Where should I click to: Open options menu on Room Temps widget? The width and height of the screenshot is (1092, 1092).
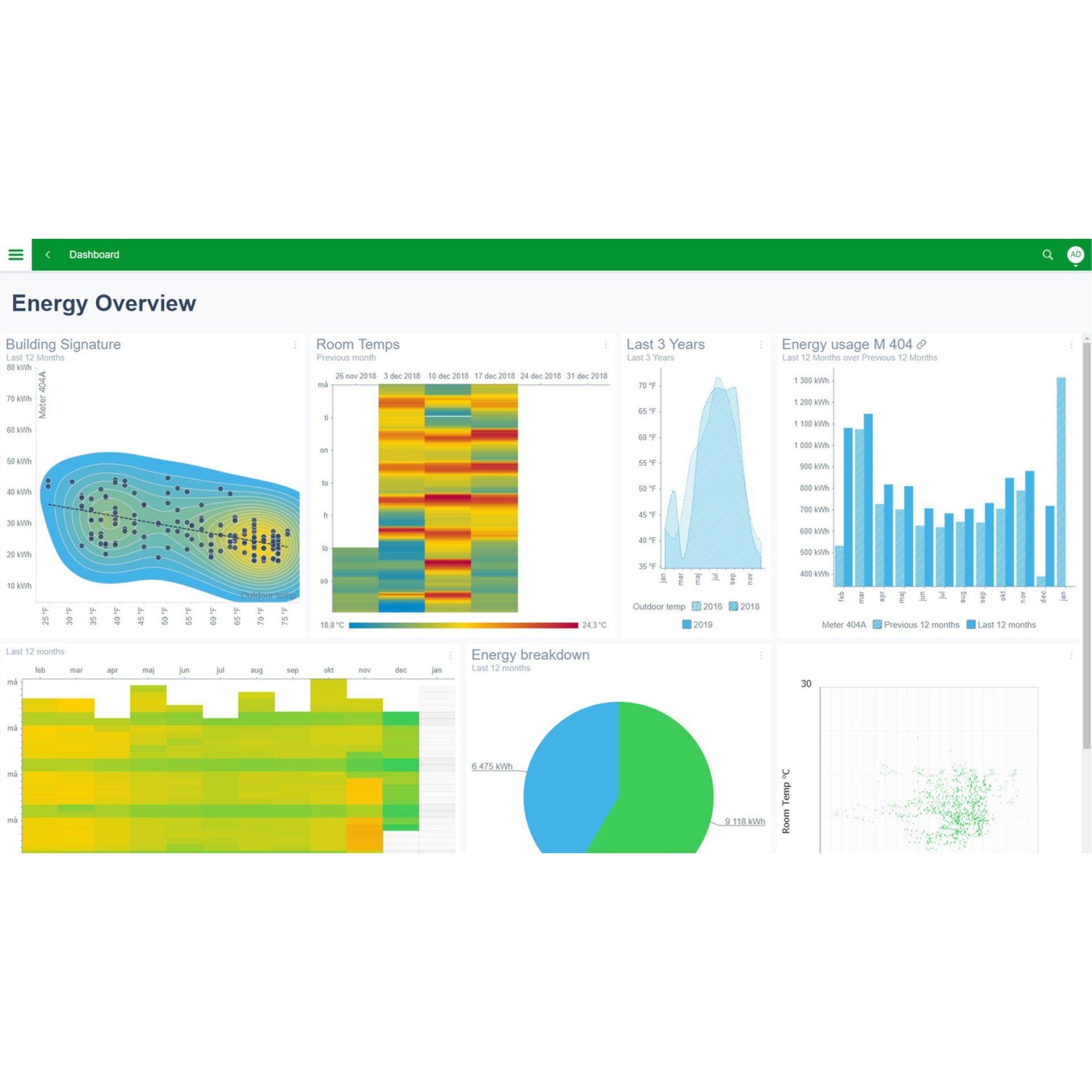click(605, 345)
